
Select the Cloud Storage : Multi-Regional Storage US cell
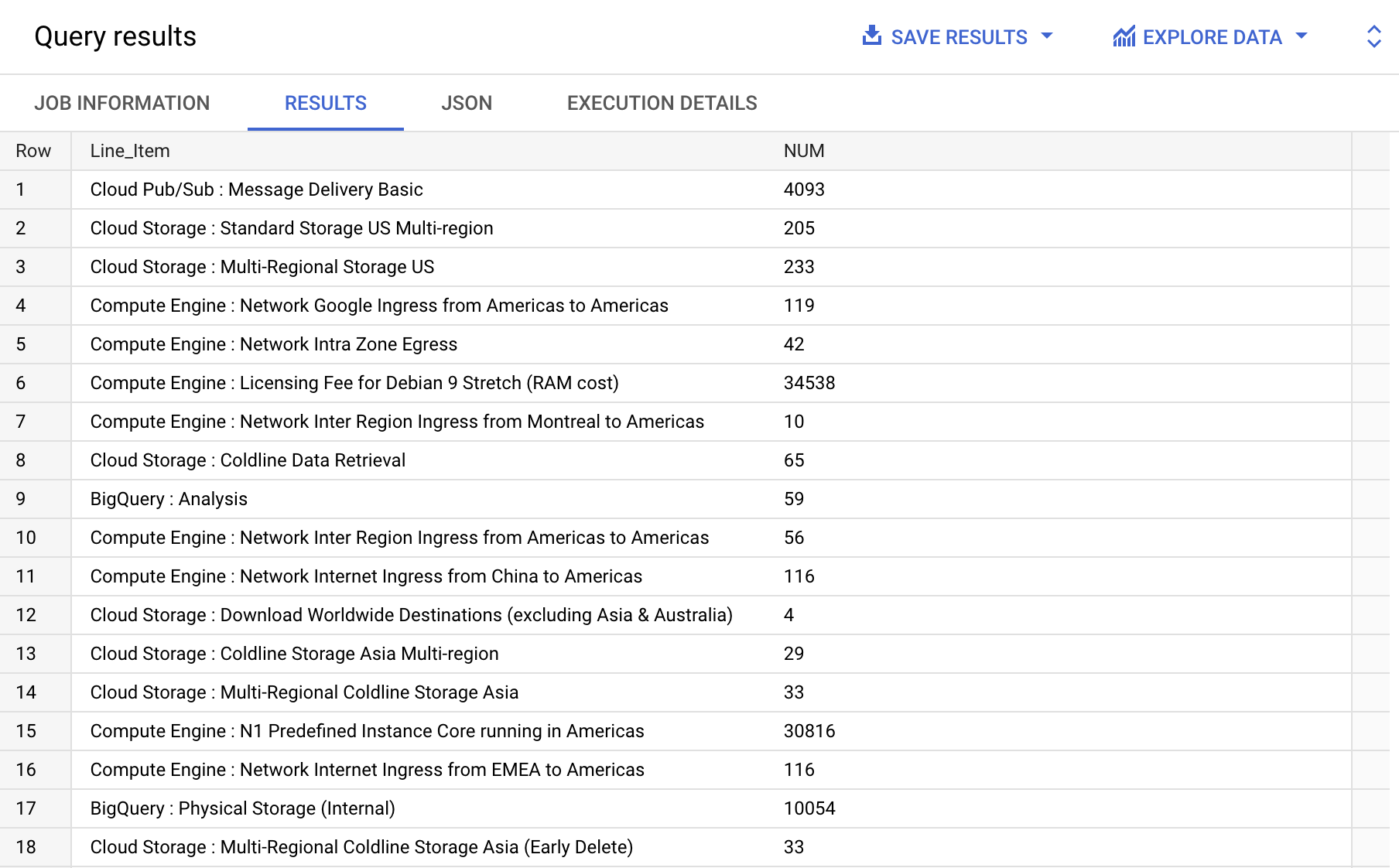(x=262, y=267)
